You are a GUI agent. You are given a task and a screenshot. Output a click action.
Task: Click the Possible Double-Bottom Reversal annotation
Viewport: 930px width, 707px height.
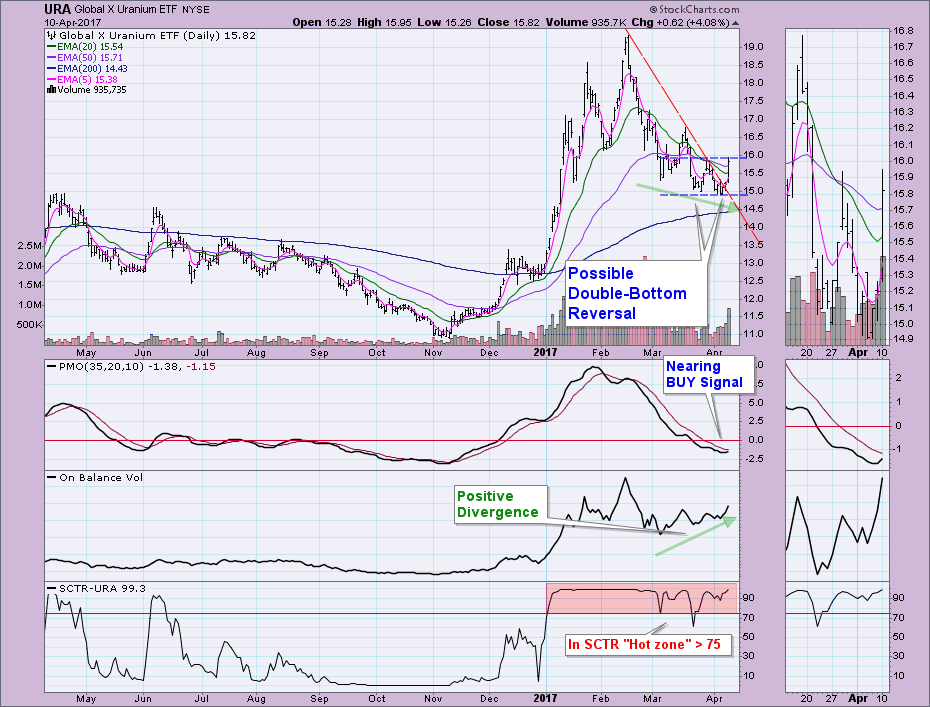[635, 293]
